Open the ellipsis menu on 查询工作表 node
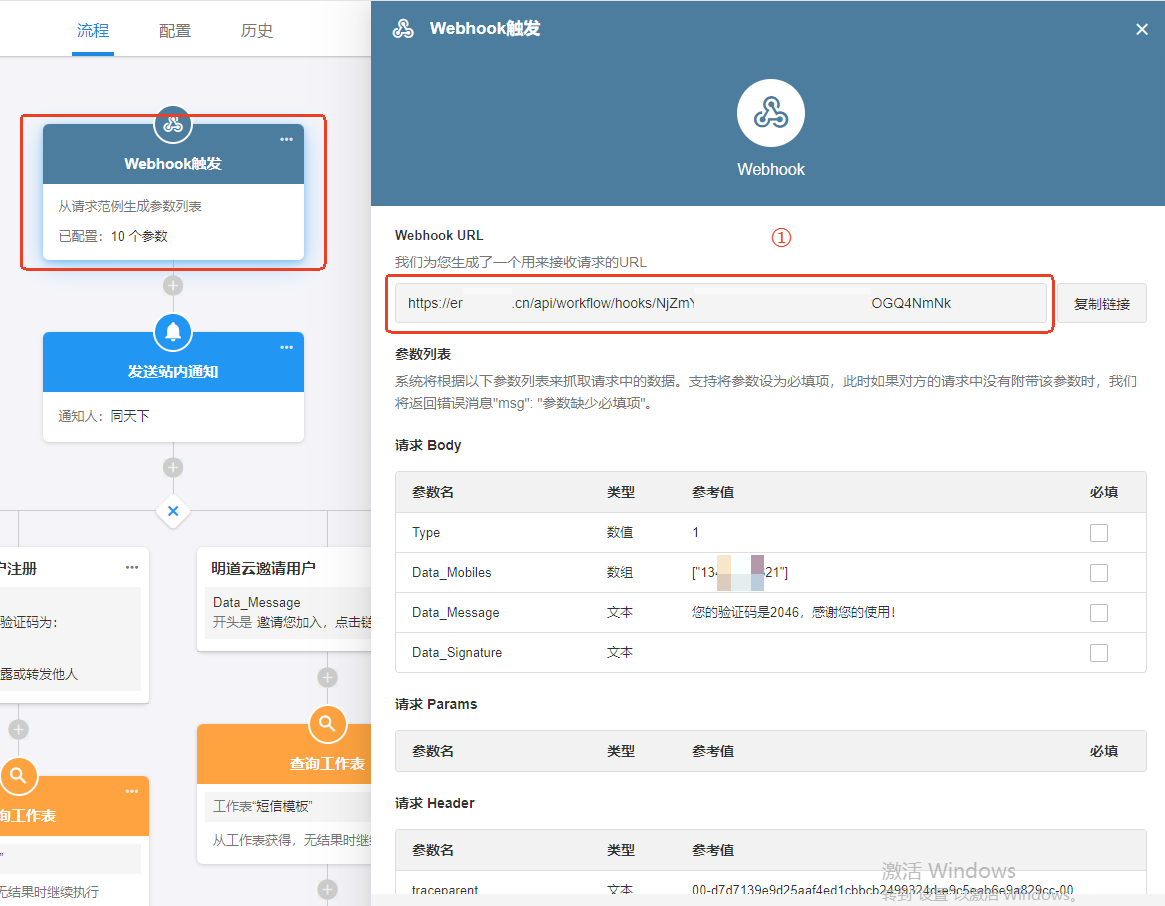This screenshot has width=1165, height=906. pyautogui.click(x=132, y=791)
